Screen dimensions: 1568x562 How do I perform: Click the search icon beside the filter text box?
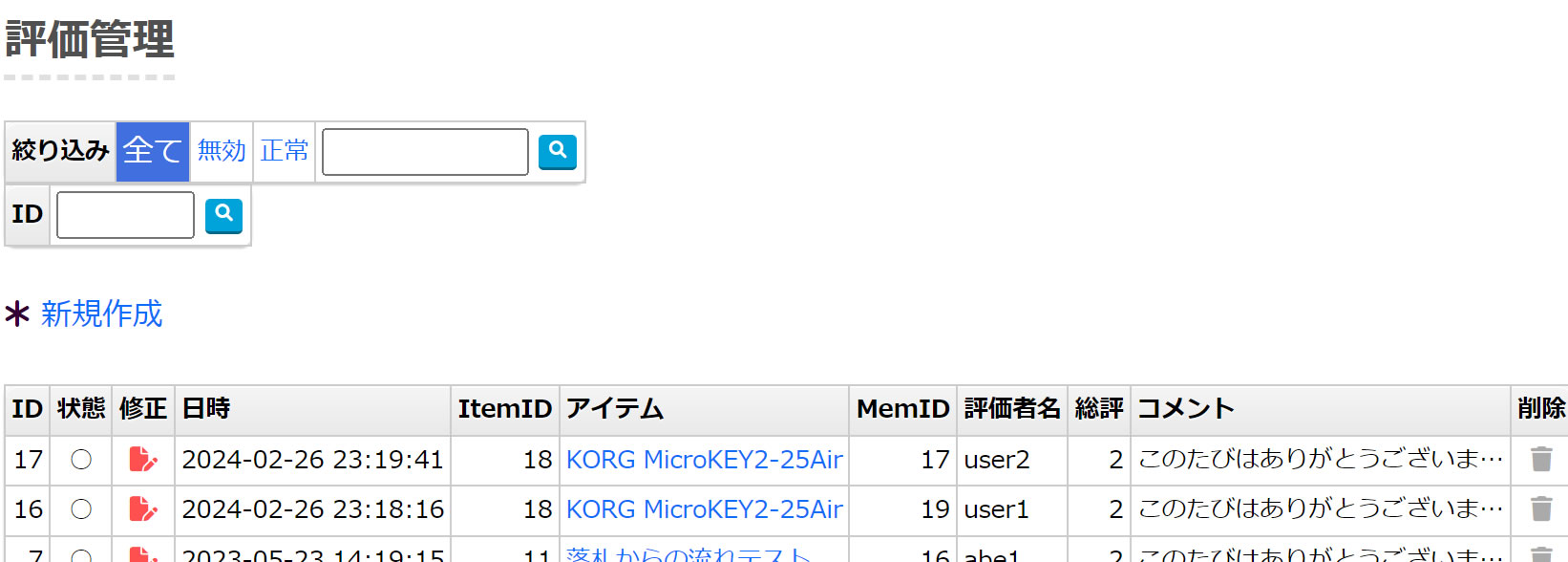pyautogui.click(x=557, y=151)
